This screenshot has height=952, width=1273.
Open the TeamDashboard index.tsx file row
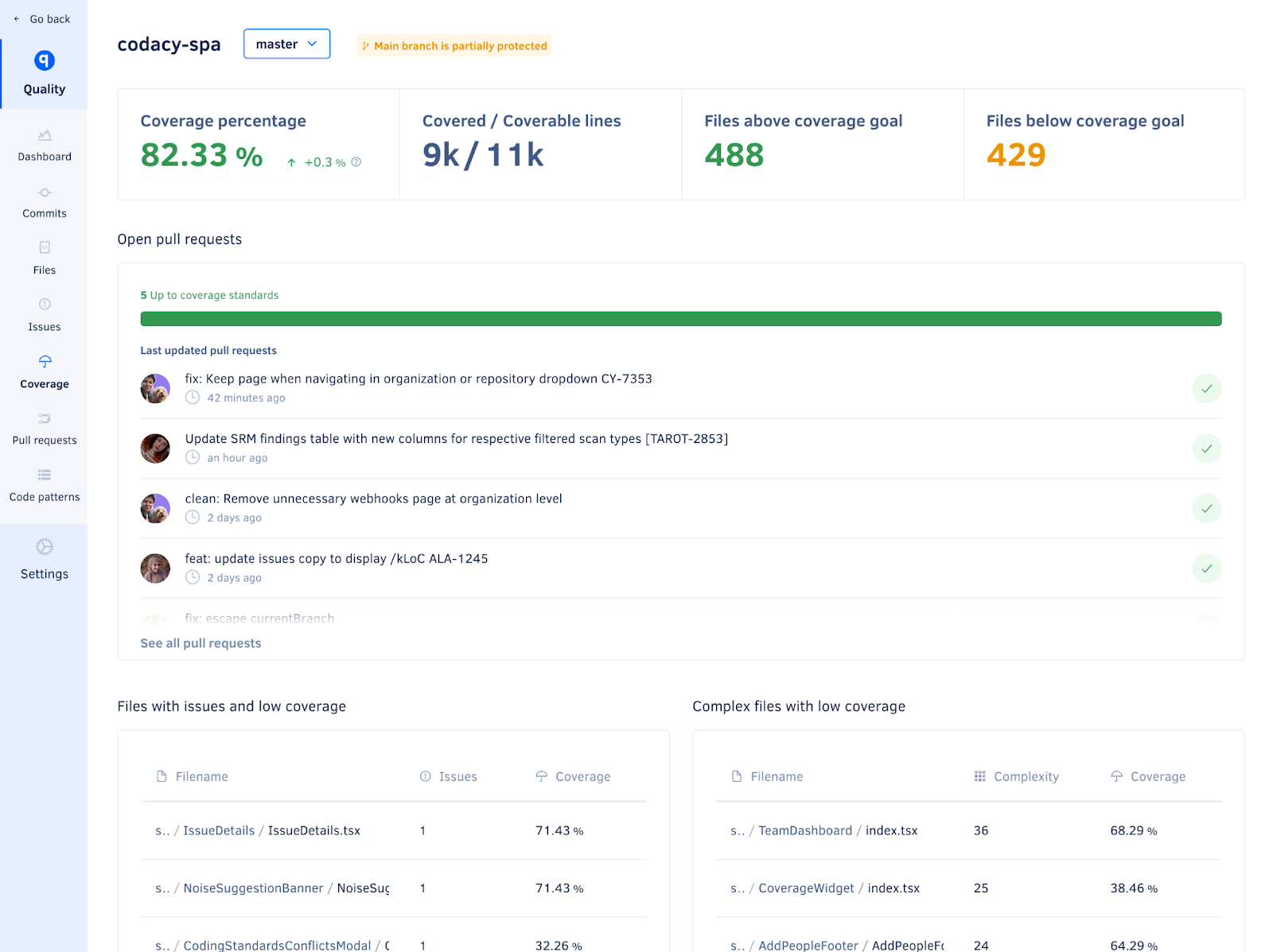[x=969, y=830]
